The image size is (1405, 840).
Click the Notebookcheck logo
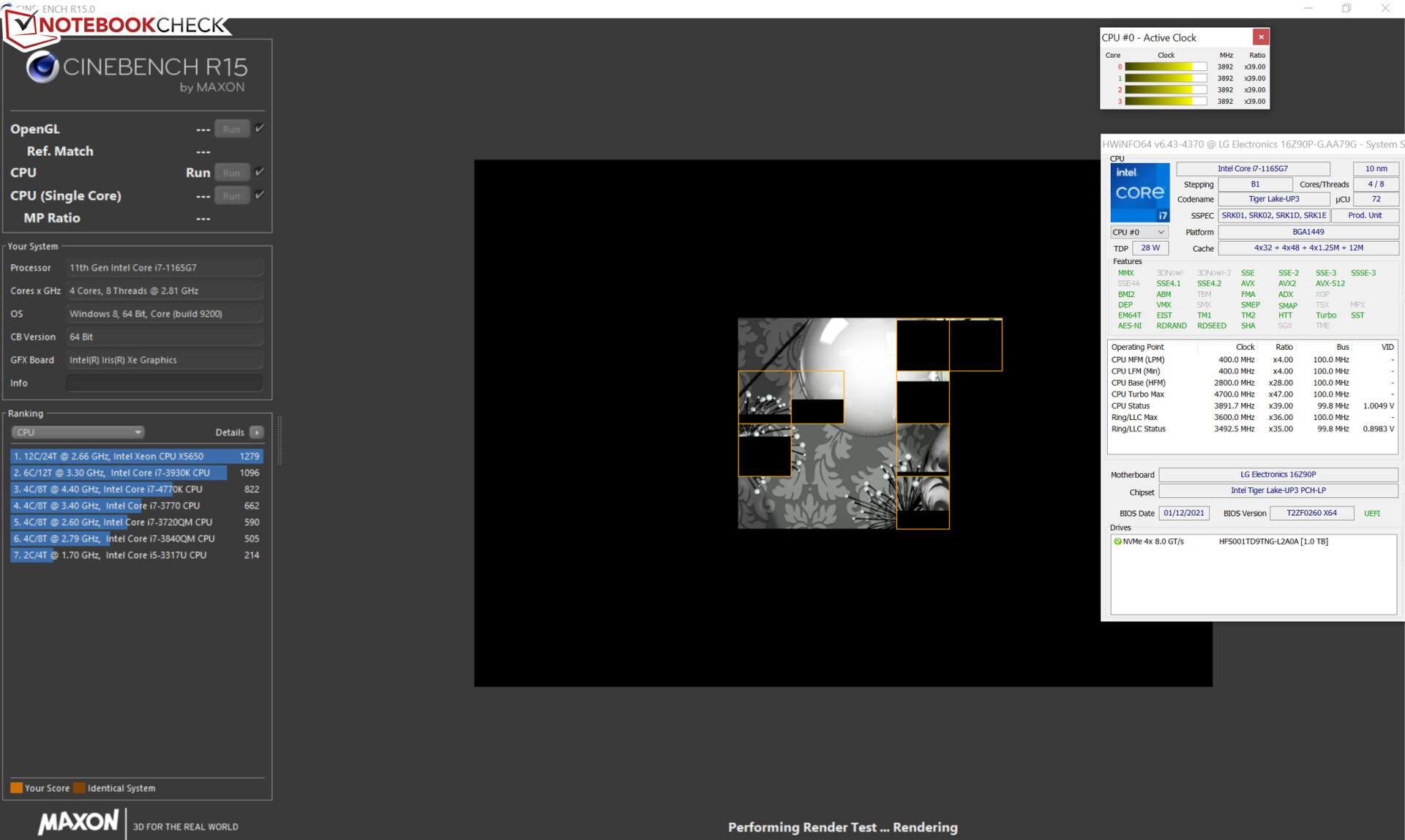point(117,26)
